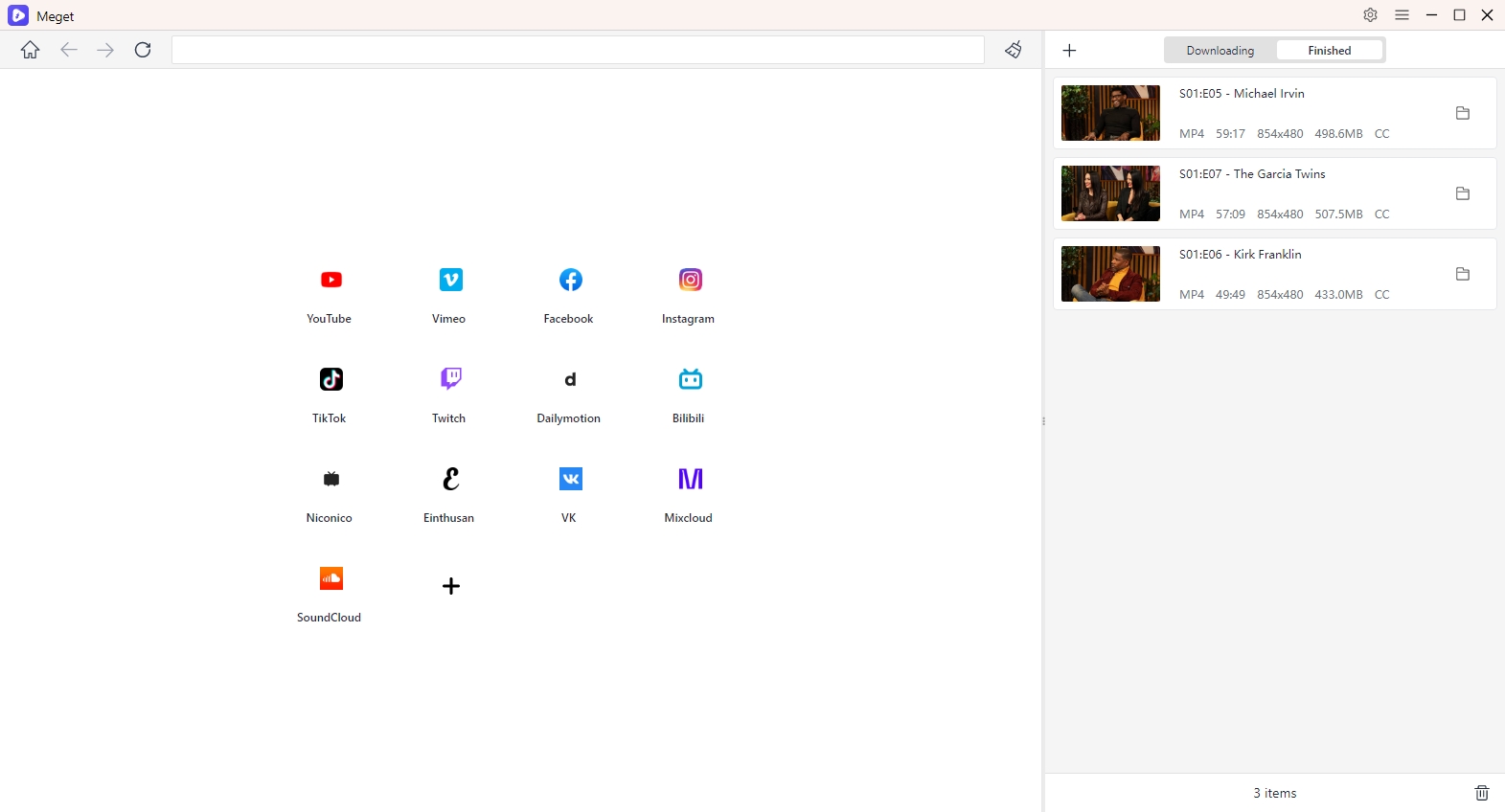Click the '3 items' status text
The image size is (1505, 812).
point(1274,793)
